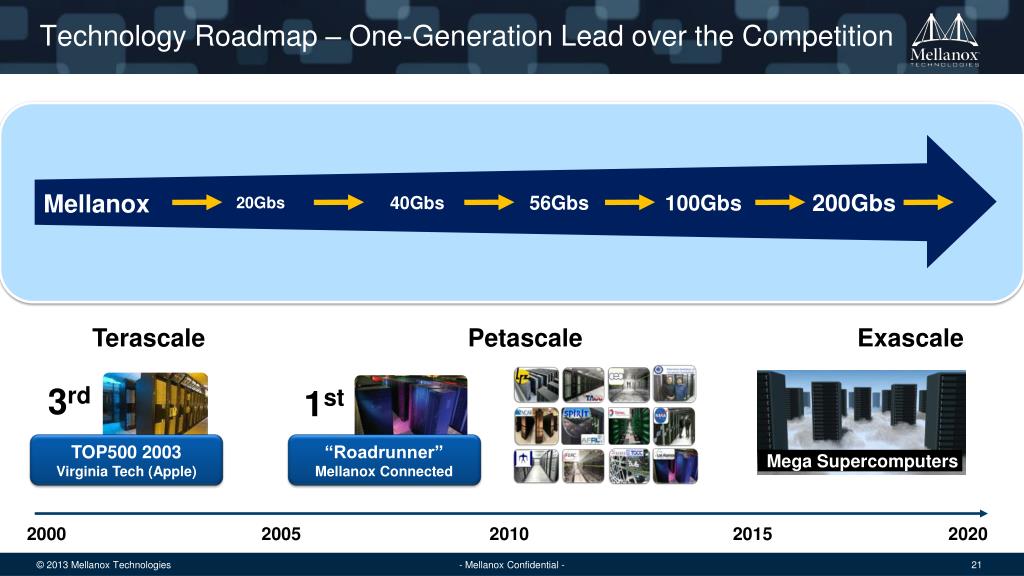Select the 20Gbs speed label
1024x576 pixels.
point(260,203)
